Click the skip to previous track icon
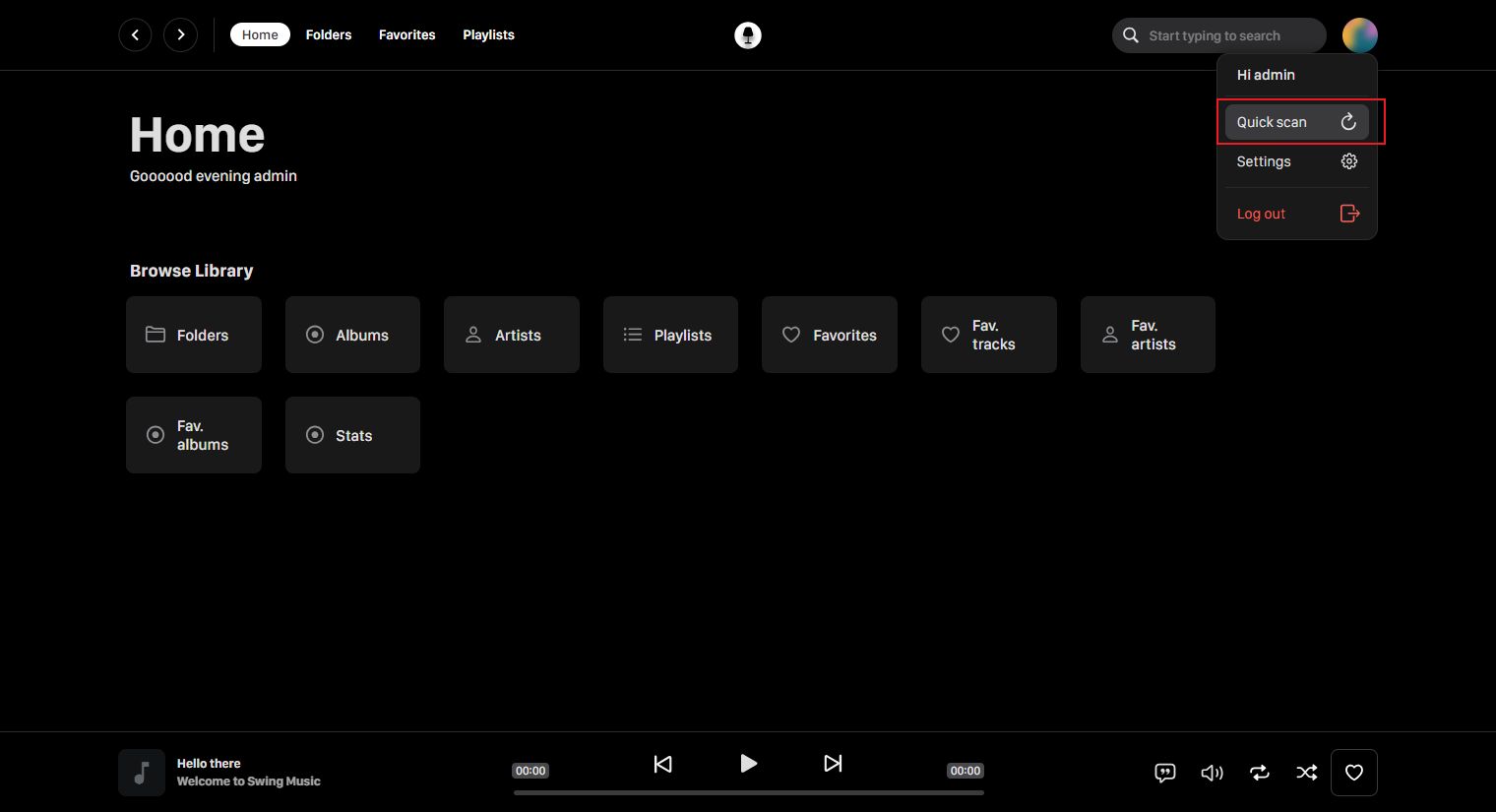 [x=663, y=764]
